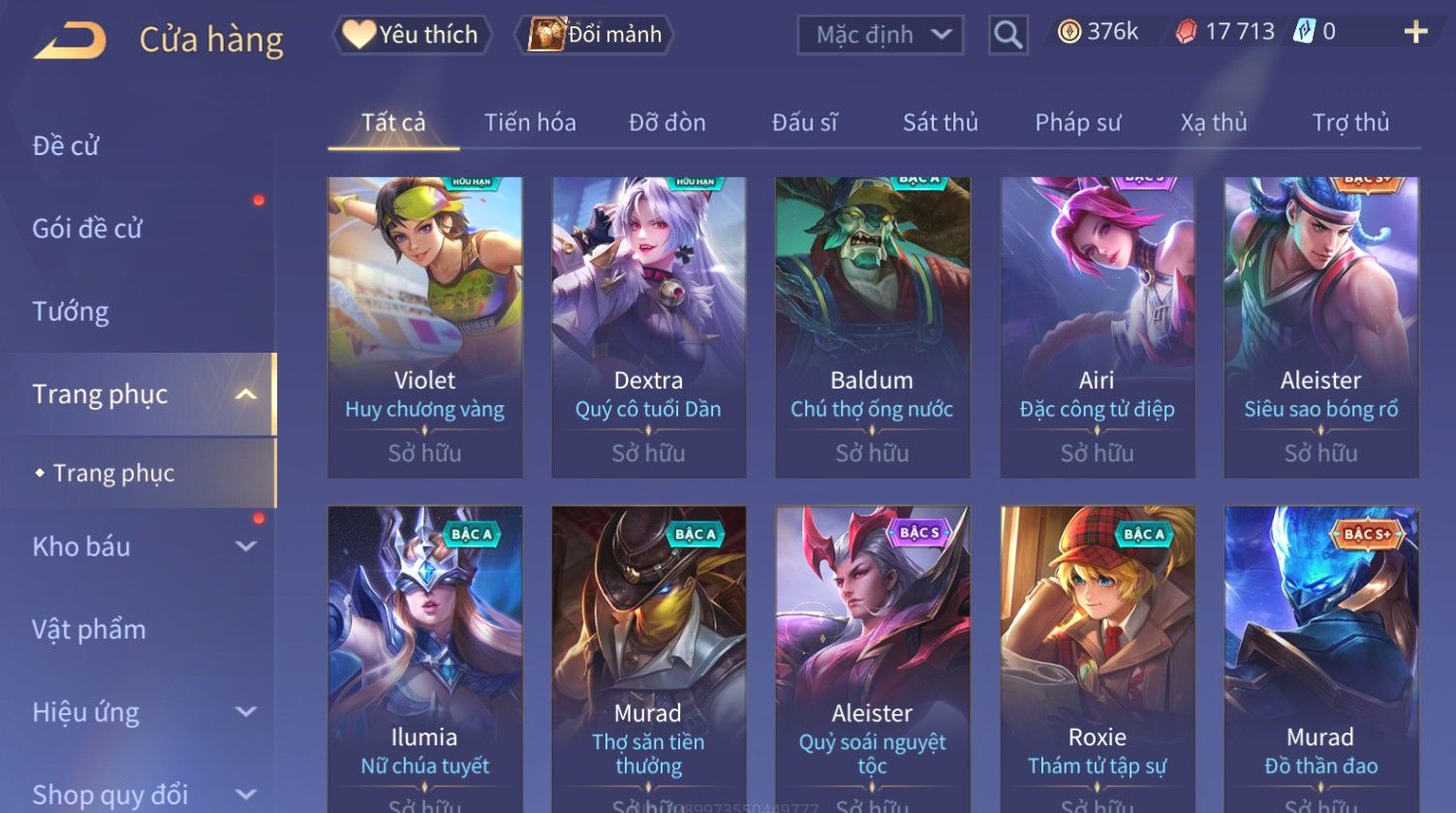The height and width of the screenshot is (813, 1456).
Task: Select the Pháp sư tab
Action: click(1077, 123)
